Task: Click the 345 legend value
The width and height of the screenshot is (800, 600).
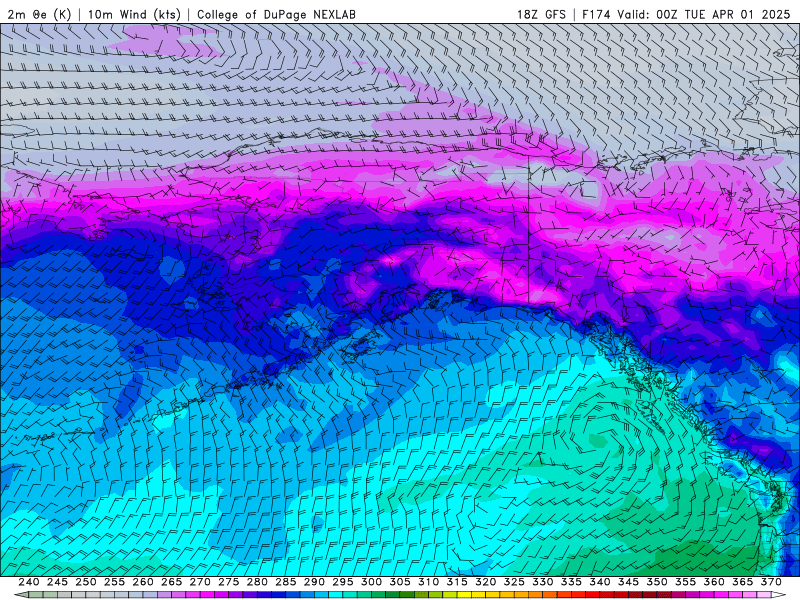Action: pyautogui.click(x=629, y=582)
